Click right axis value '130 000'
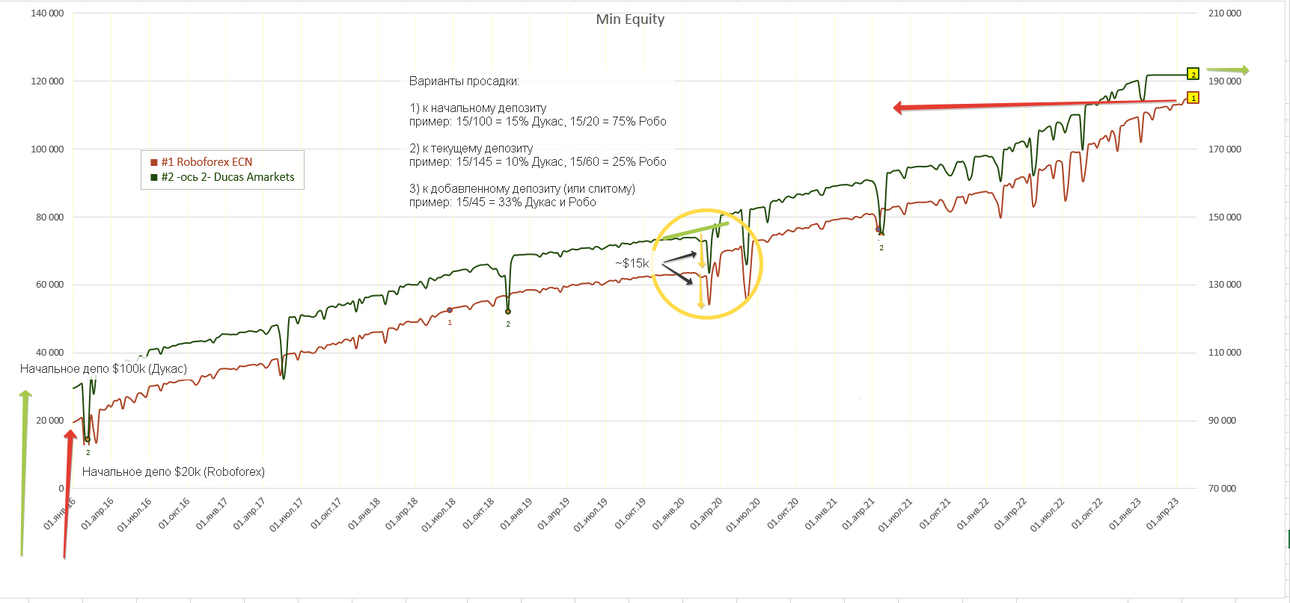The width and height of the screenshot is (1290, 603). point(1226,285)
